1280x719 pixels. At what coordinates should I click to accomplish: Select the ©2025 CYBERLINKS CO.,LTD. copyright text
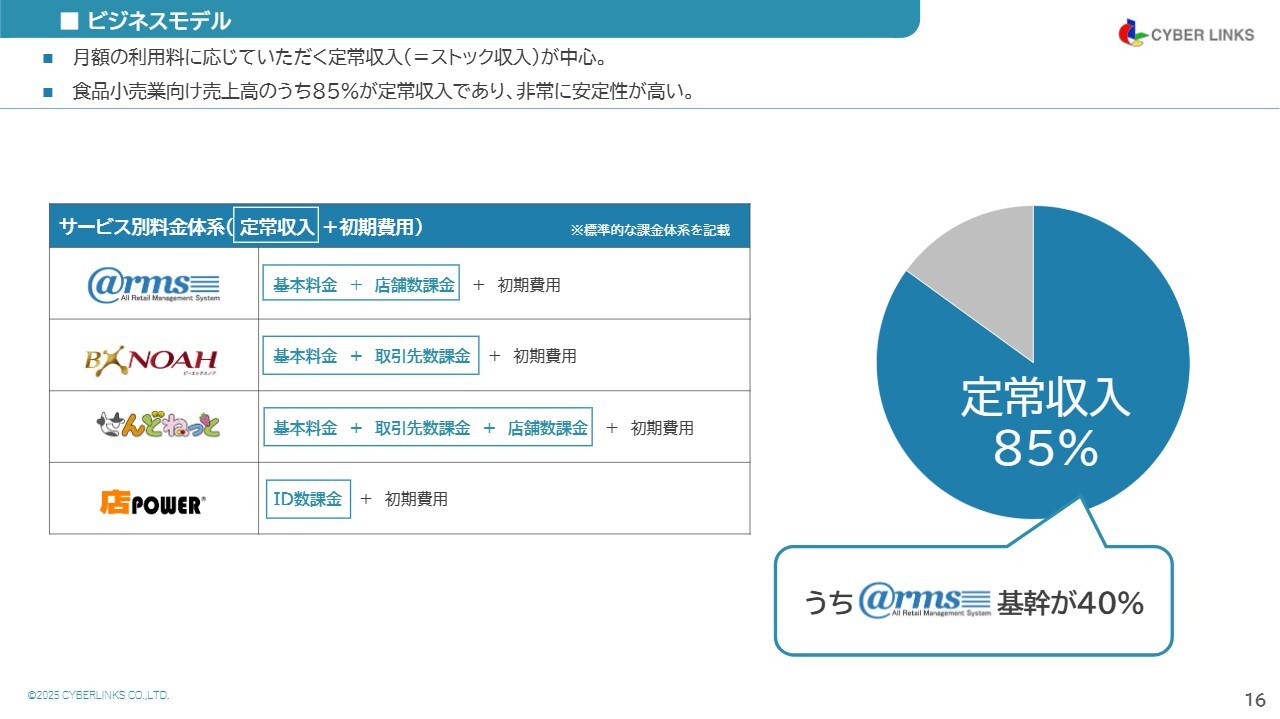[99, 695]
